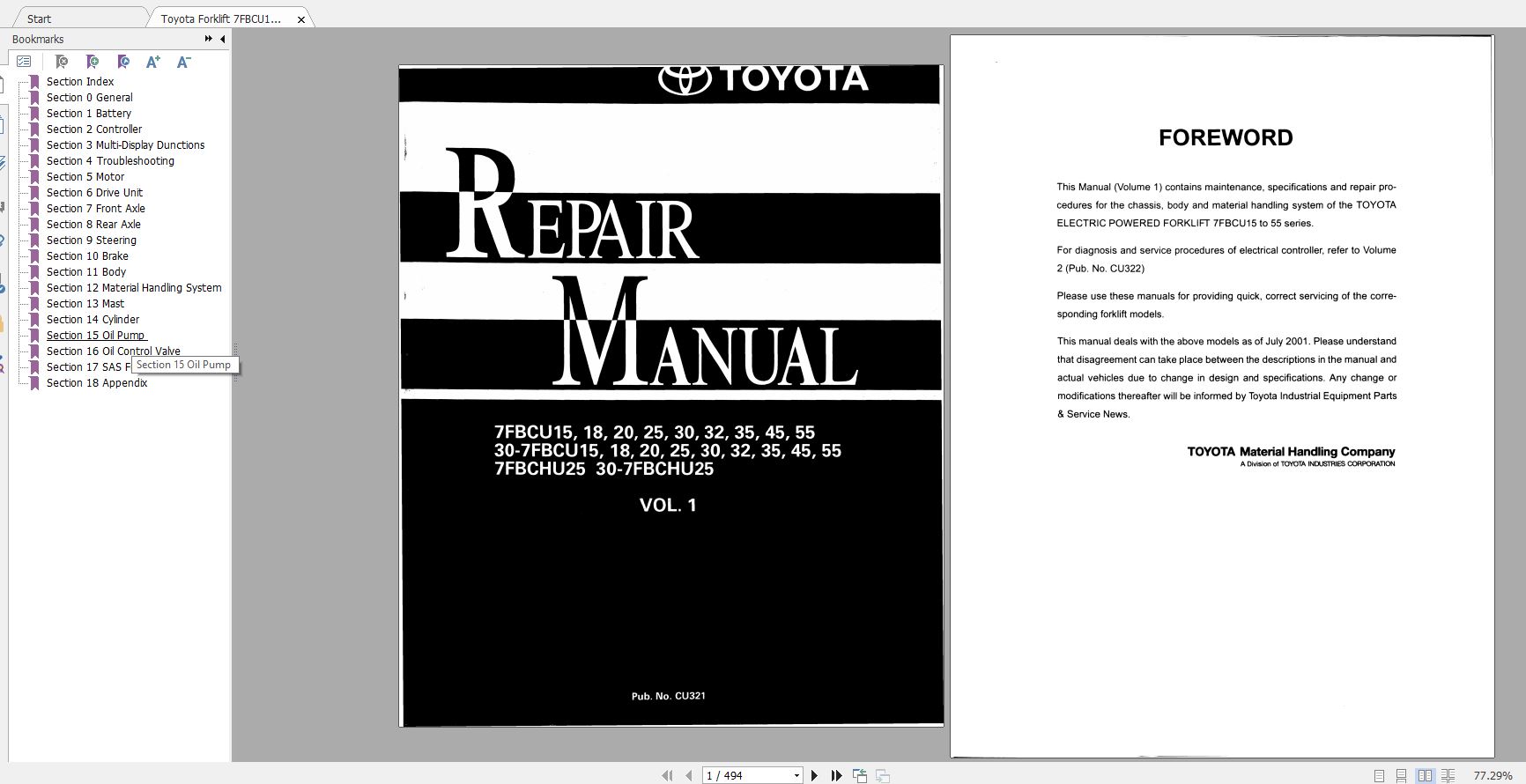The image size is (1526, 784).
Task: Go to the next page
Action: 814,776
